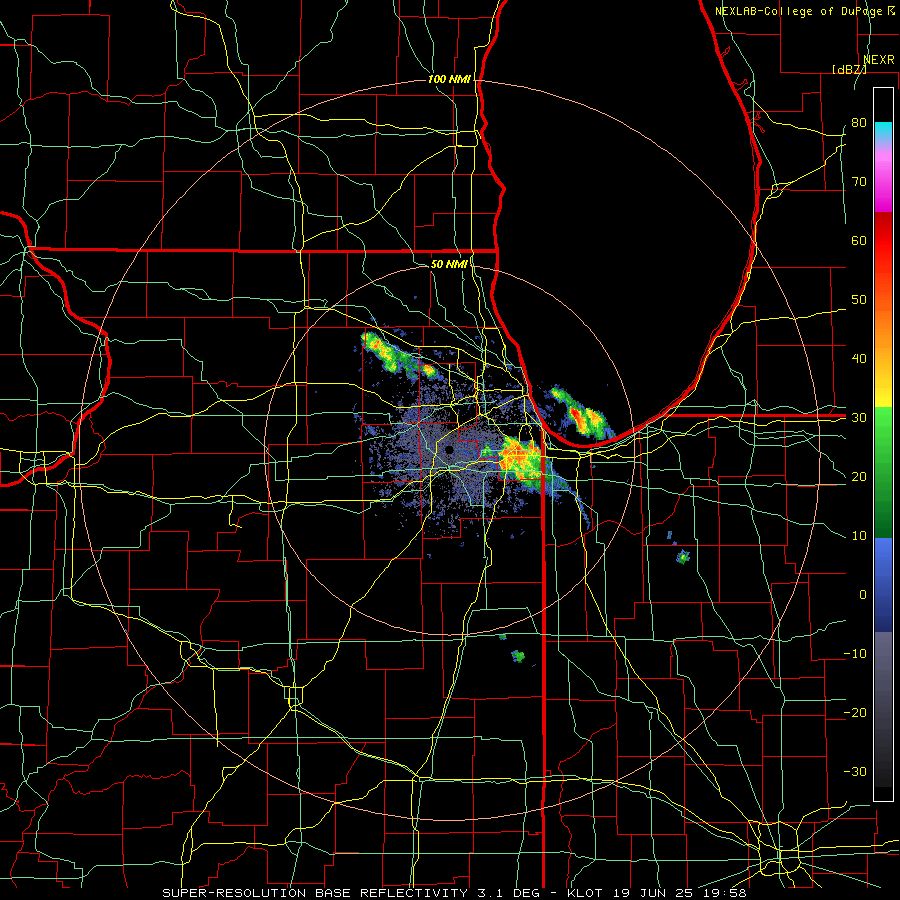
Task: Click the dBZ units label
Action: pyautogui.click(x=849, y=69)
